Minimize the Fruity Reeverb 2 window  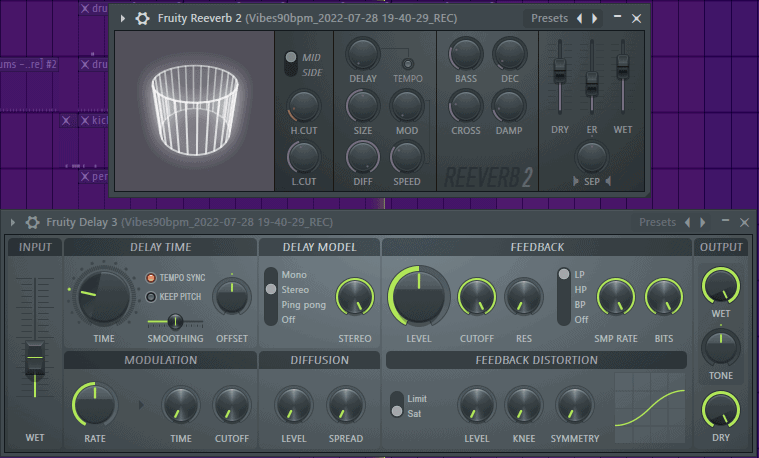pyautogui.click(x=617, y=17)
